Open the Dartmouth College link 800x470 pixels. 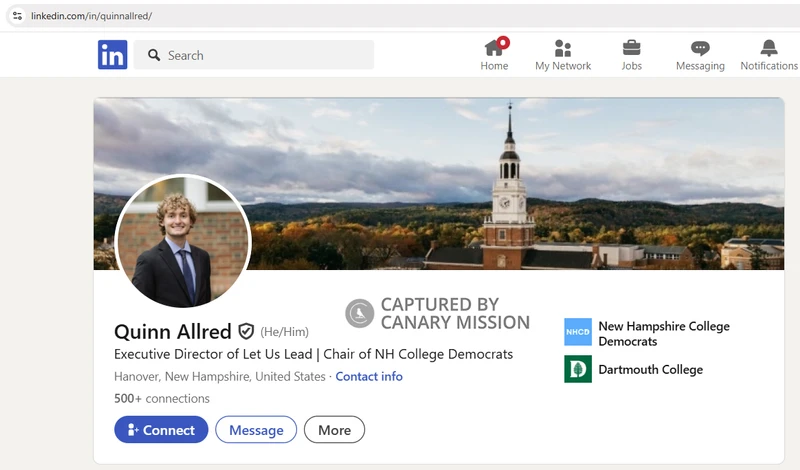click(x=651, y=369)
